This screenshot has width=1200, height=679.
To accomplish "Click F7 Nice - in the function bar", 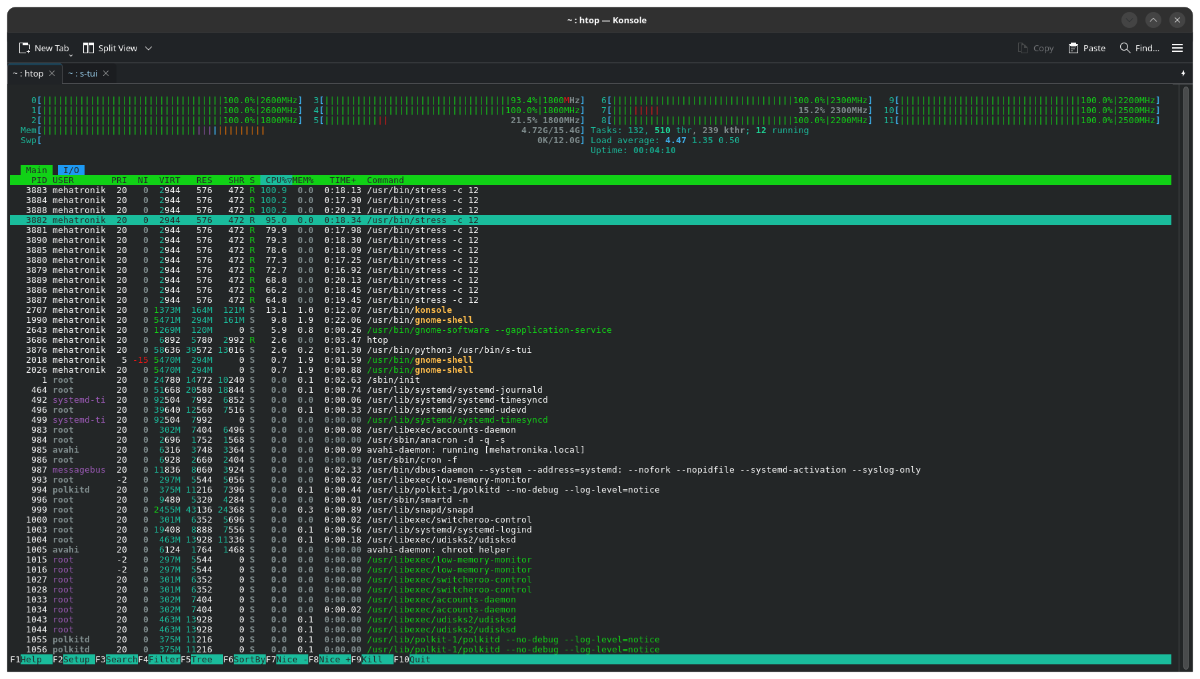I will click(285, 660).
